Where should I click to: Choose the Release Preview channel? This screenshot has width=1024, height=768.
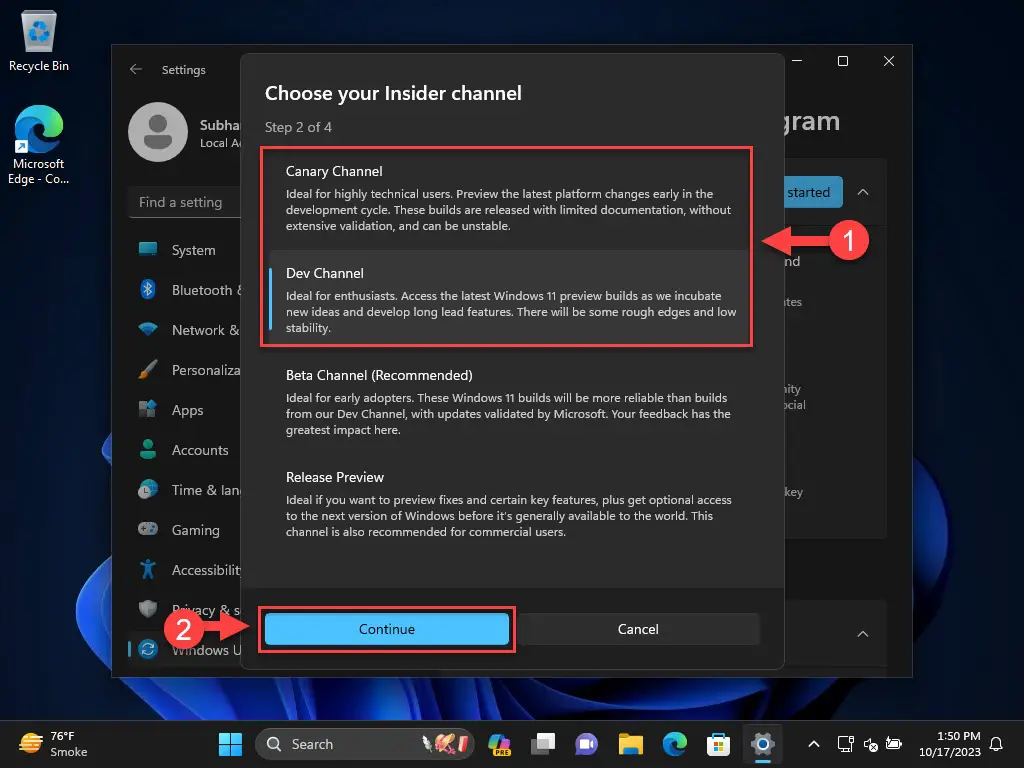[507, 504]
